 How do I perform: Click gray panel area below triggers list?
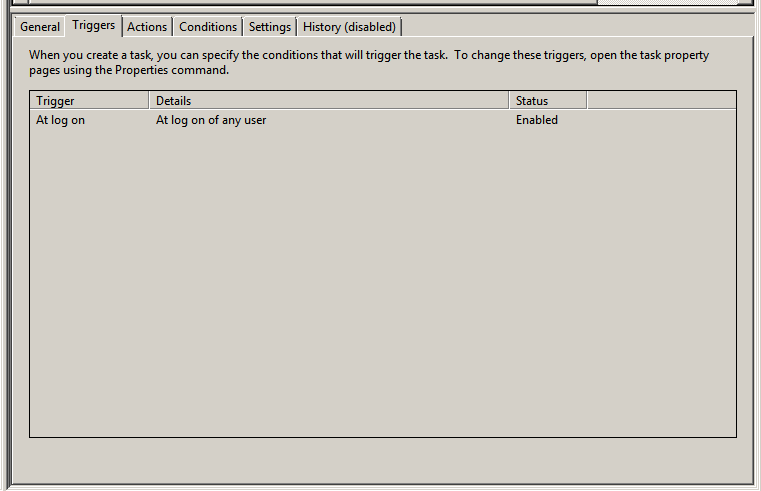point(380,460)
